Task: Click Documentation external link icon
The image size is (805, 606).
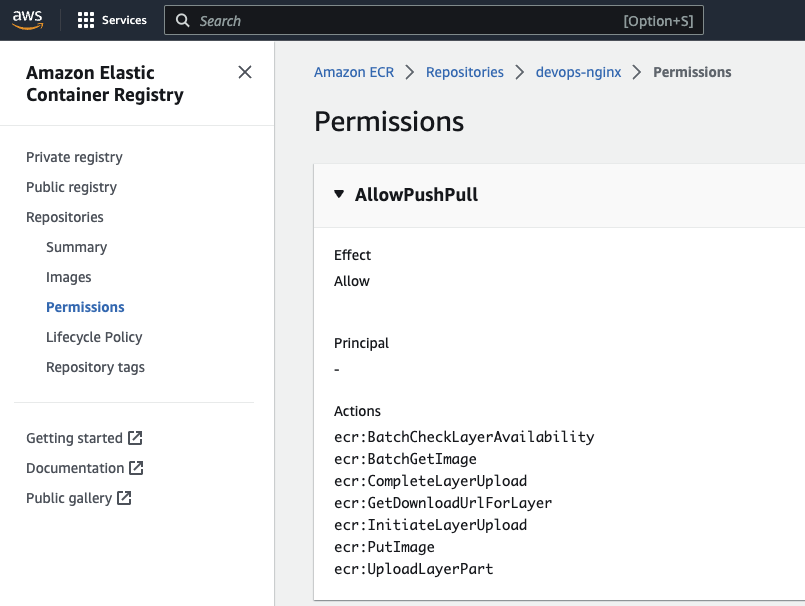Action: [136, 468]
